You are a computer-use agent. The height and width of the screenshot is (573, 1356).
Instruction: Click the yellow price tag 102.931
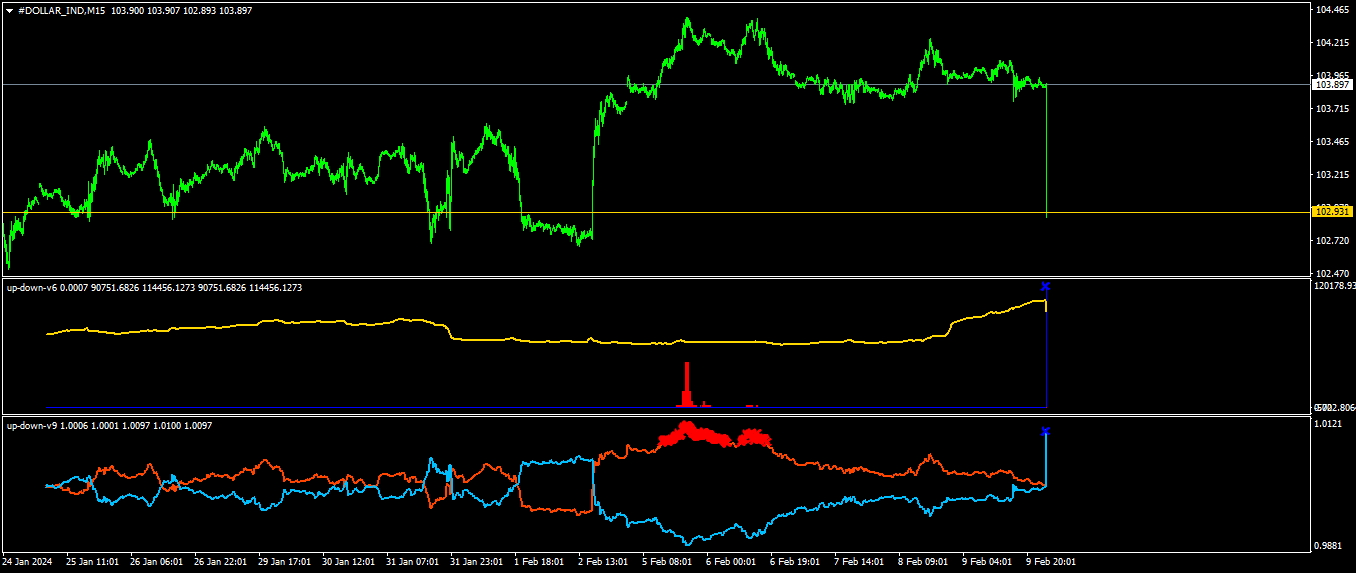point(1332,212)
